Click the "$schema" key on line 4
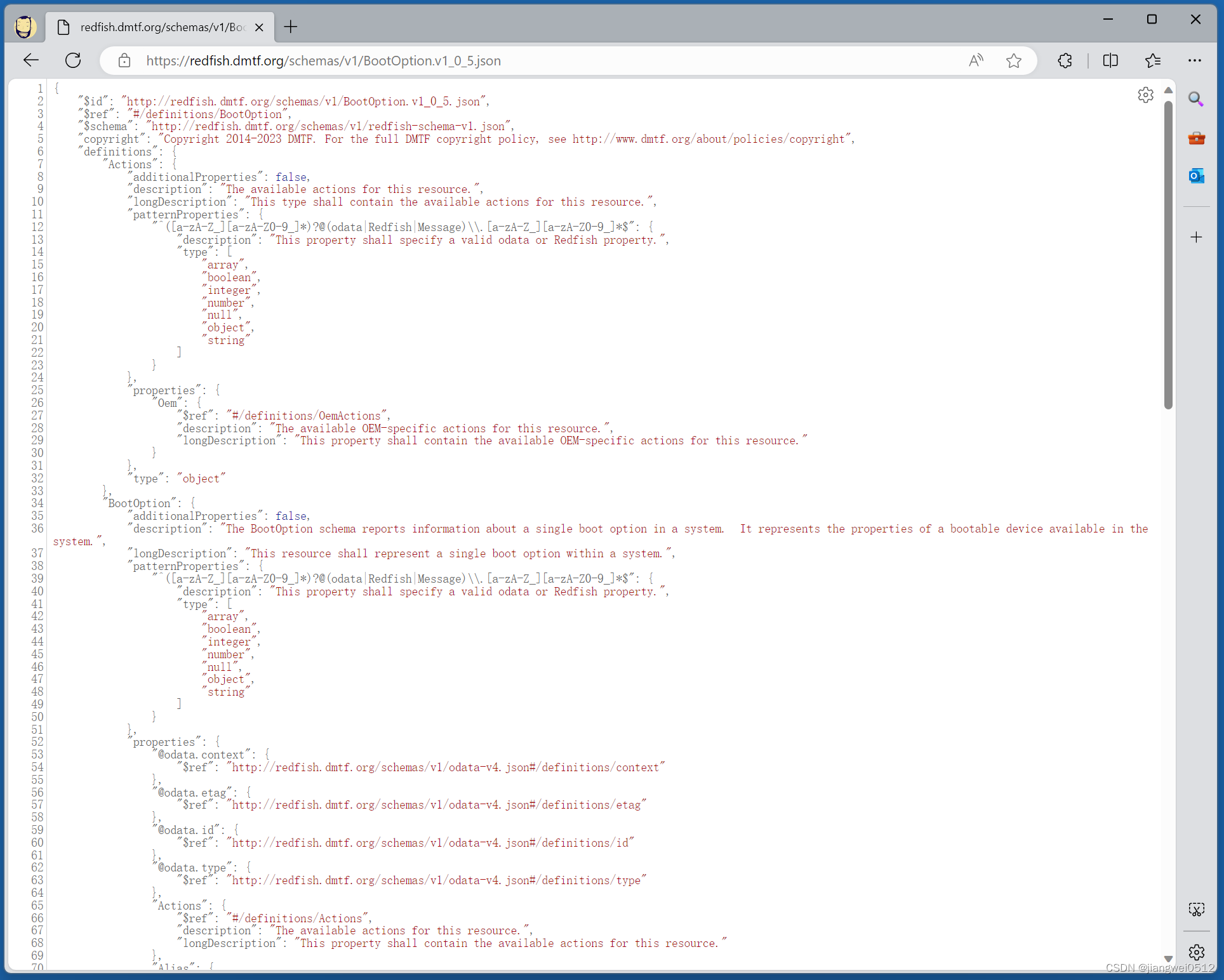The height and width of the screenshot is (980, 1224). (x=105, y=126)
